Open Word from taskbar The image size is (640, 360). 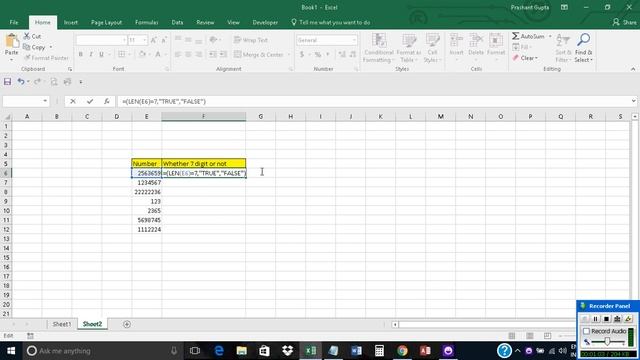[356, 351]
